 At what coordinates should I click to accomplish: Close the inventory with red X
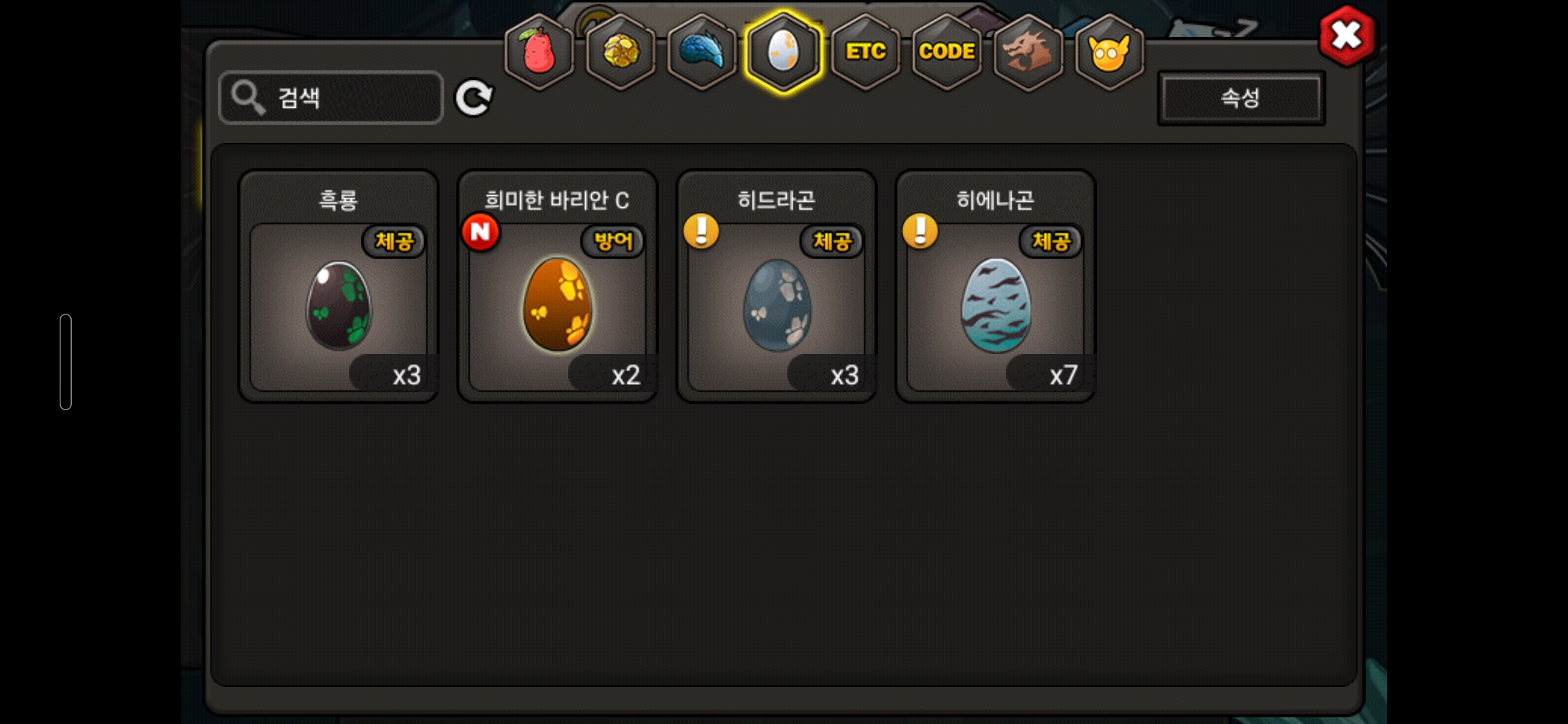click(1346, 36)
